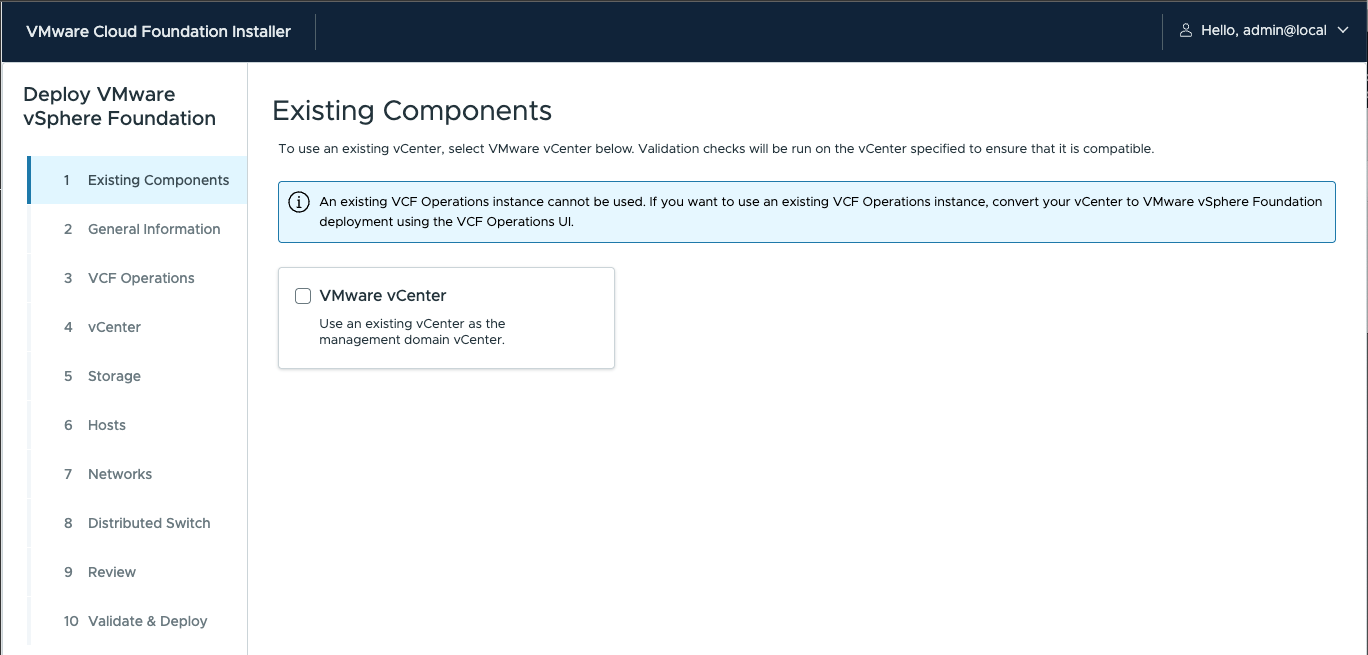This screenshot has height=655, width=1368.
Task: Enable the VMware vCenter checkbox
Action: 303,296
